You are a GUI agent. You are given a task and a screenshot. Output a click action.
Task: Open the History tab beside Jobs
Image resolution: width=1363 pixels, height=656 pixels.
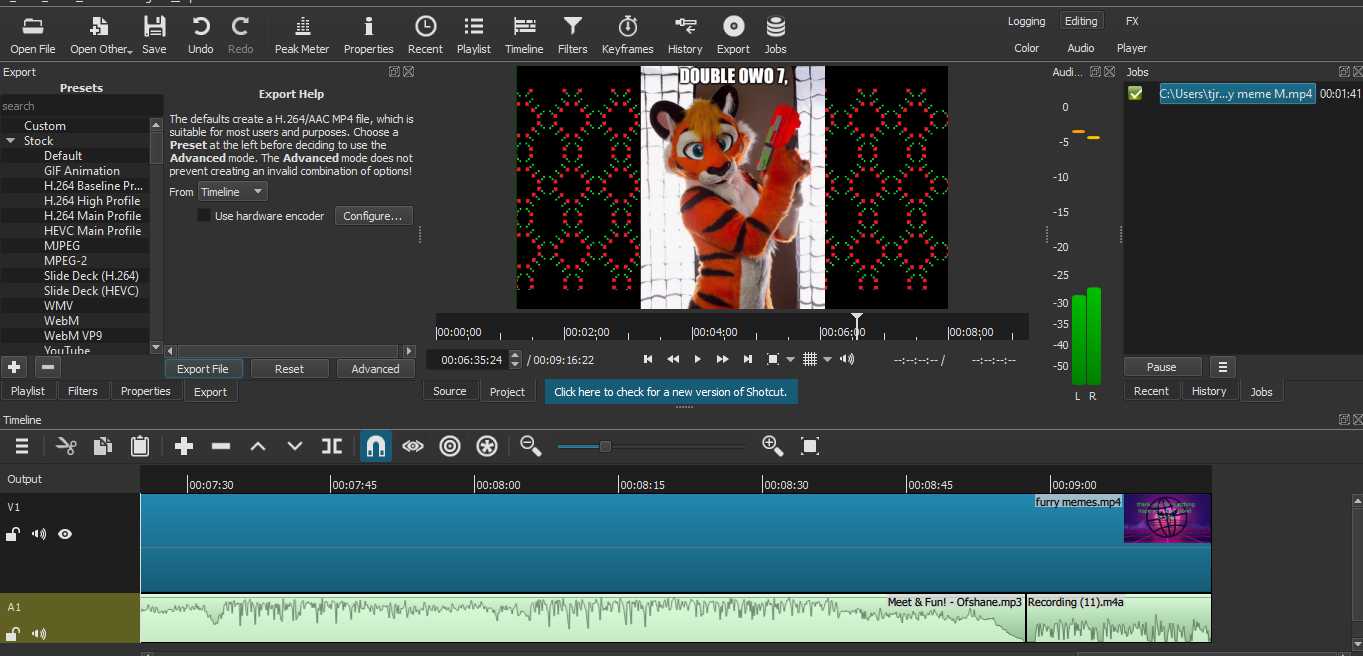click(1209, 391)
